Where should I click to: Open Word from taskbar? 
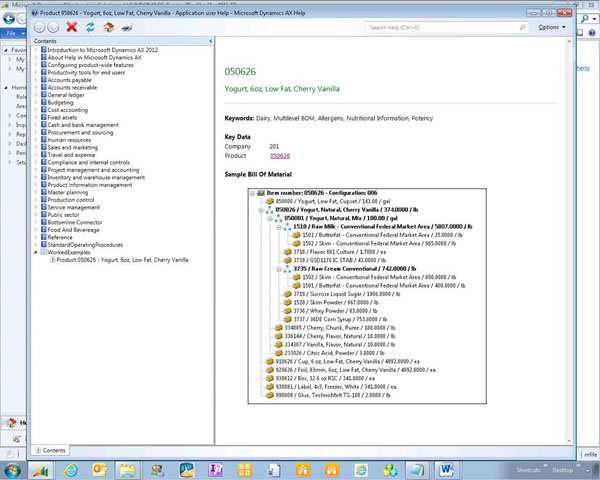click(447, 470)
